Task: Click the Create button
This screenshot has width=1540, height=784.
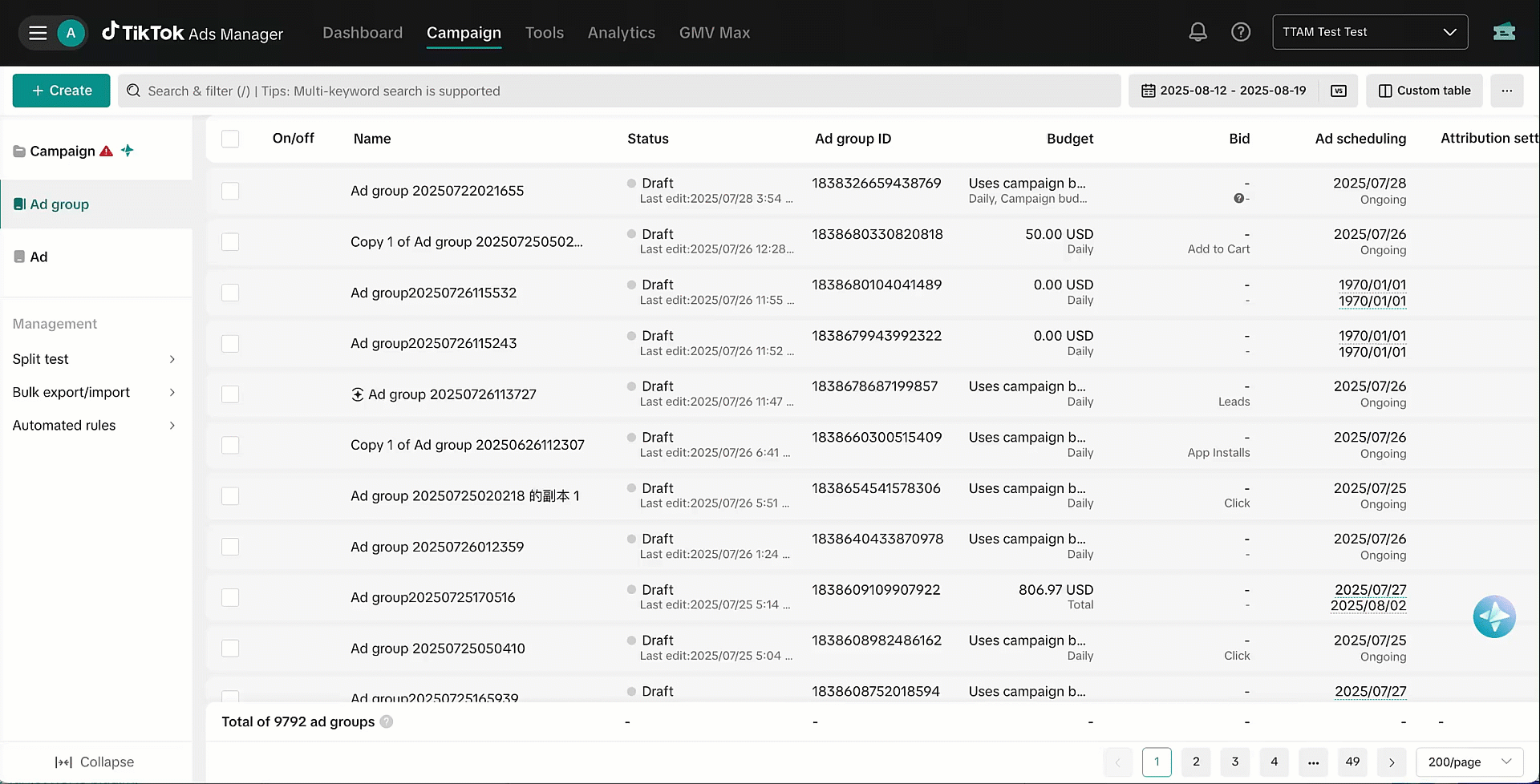Action: pos(61,91)
